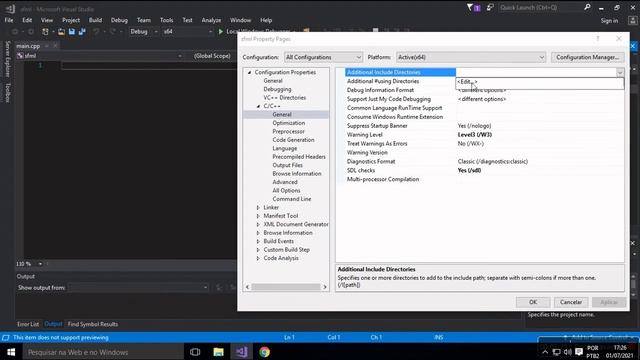Open the Analyze menu
Image resolution: width=640 pixels, height=360 pixels.
tap(211, 20)
